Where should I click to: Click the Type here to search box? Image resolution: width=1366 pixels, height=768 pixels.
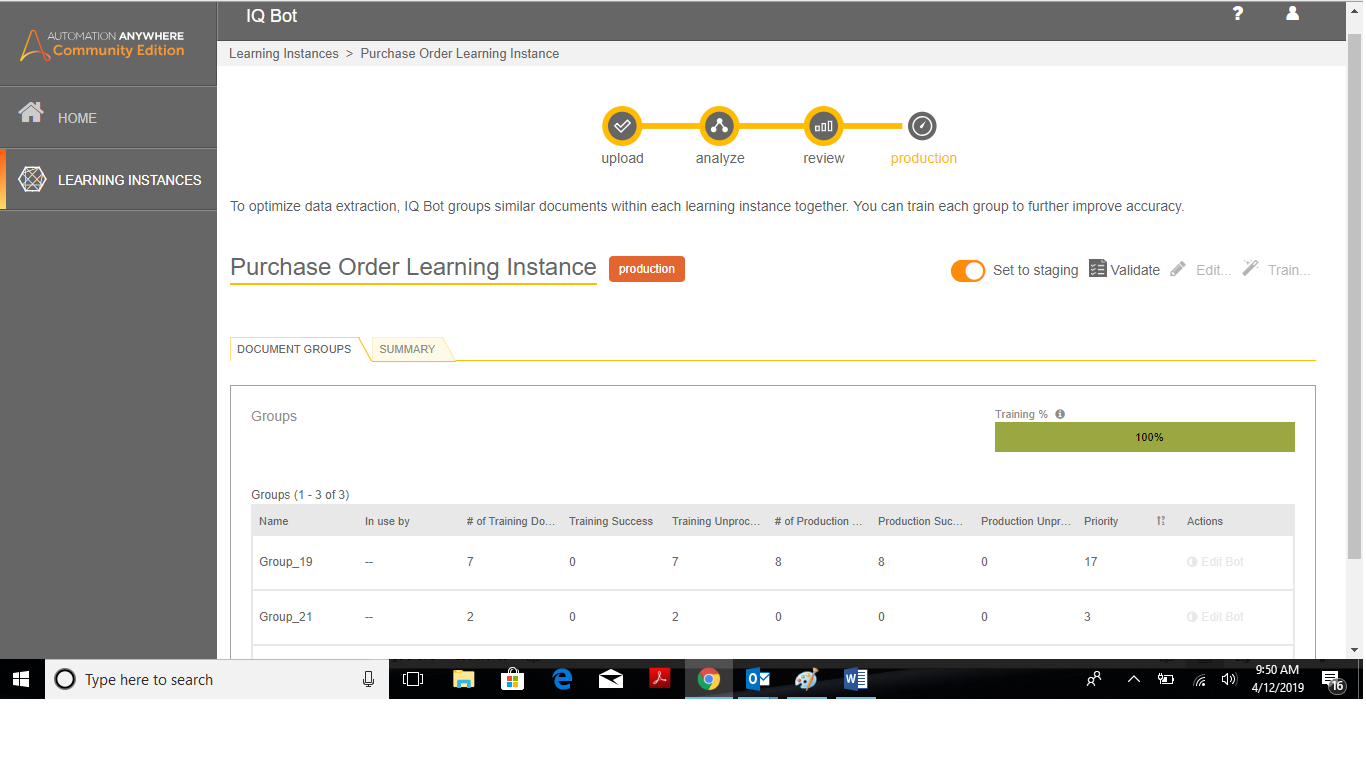click(216, 680)
